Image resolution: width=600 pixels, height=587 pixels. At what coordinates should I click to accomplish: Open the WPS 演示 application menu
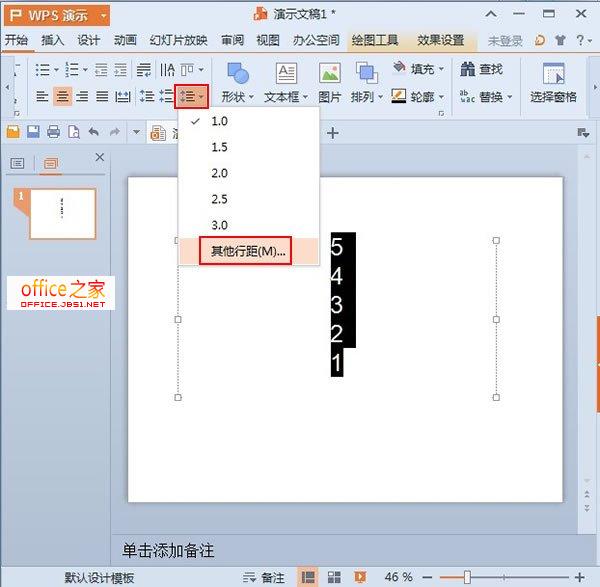57,15
